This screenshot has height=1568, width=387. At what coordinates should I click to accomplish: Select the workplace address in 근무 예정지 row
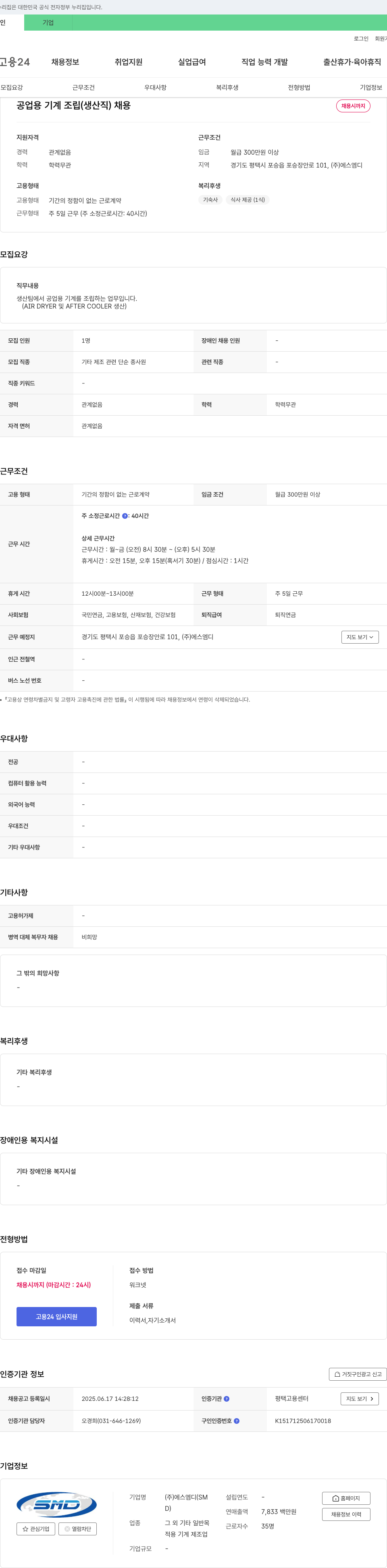click(148, 637)
